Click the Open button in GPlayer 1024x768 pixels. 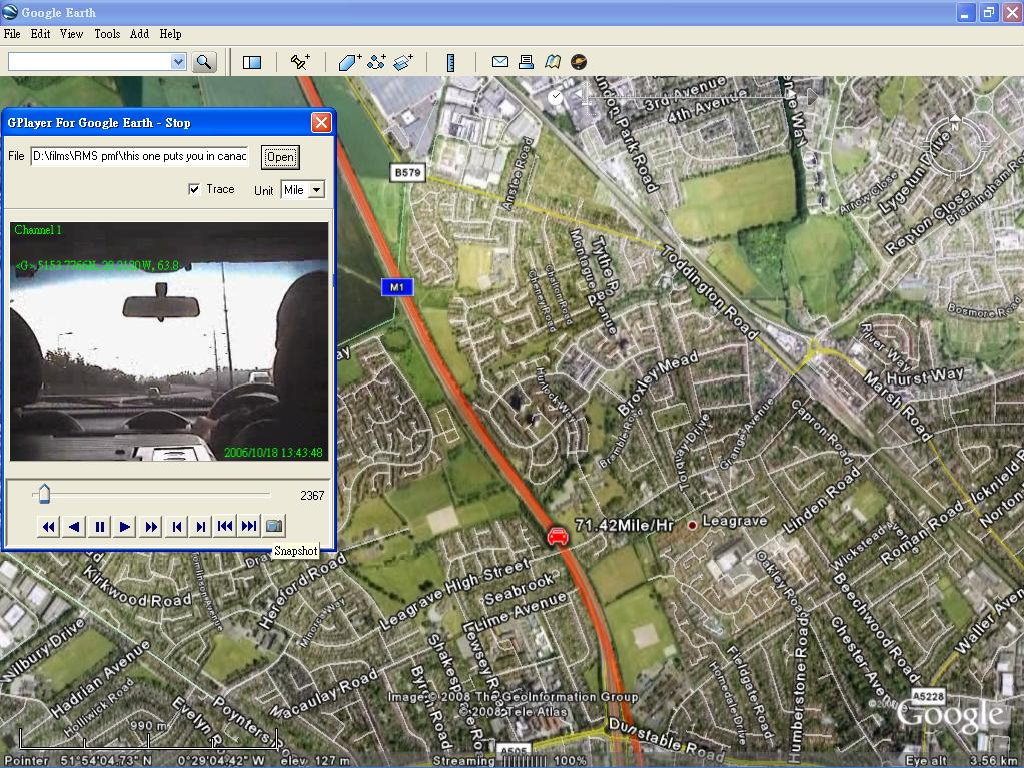coord(280,157)
